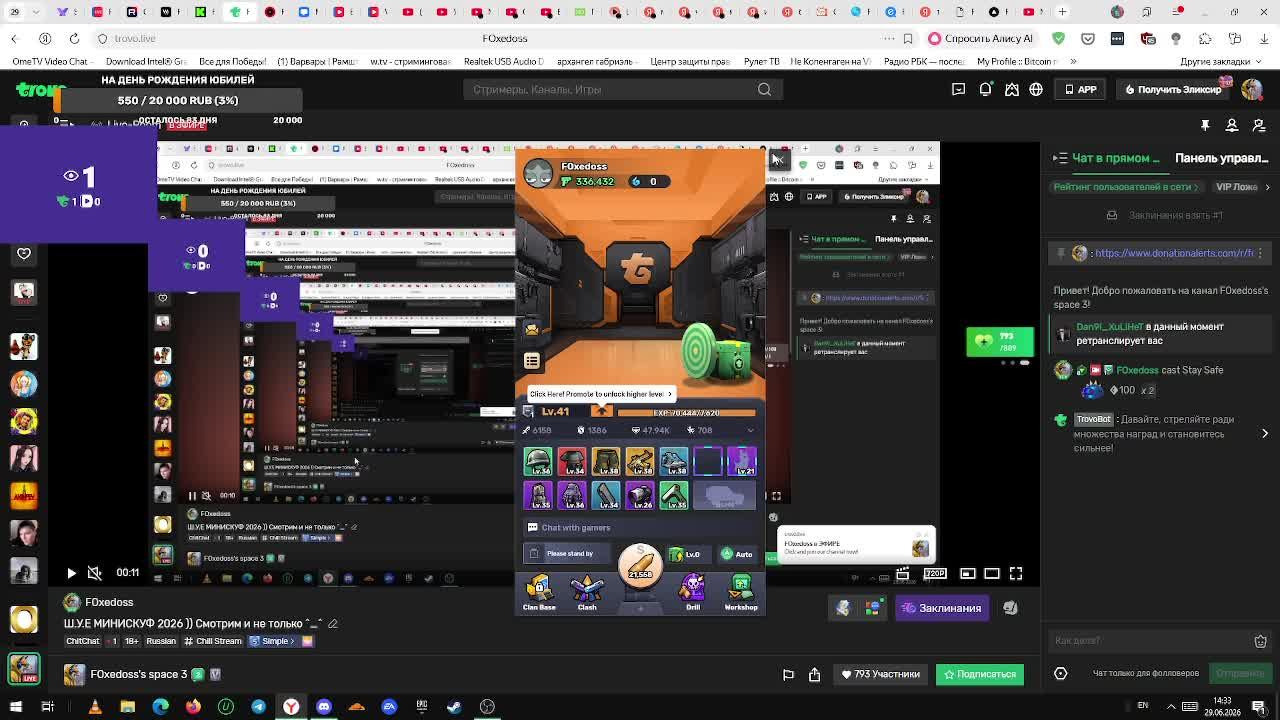Open the language globe icon
Image resolution: width=1280 pixels, height=720 pixels.
[x=1036, y=89]
